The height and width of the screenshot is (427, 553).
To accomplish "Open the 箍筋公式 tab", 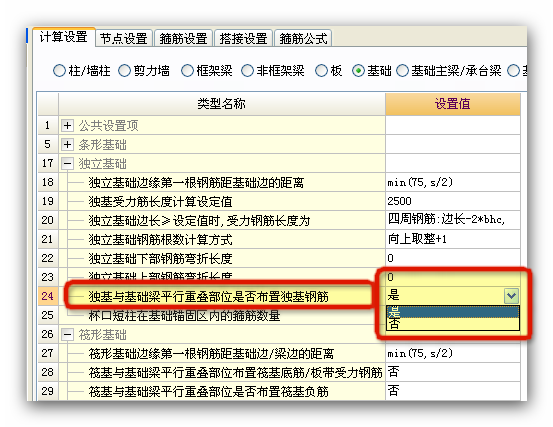I will tap(303, 38).
